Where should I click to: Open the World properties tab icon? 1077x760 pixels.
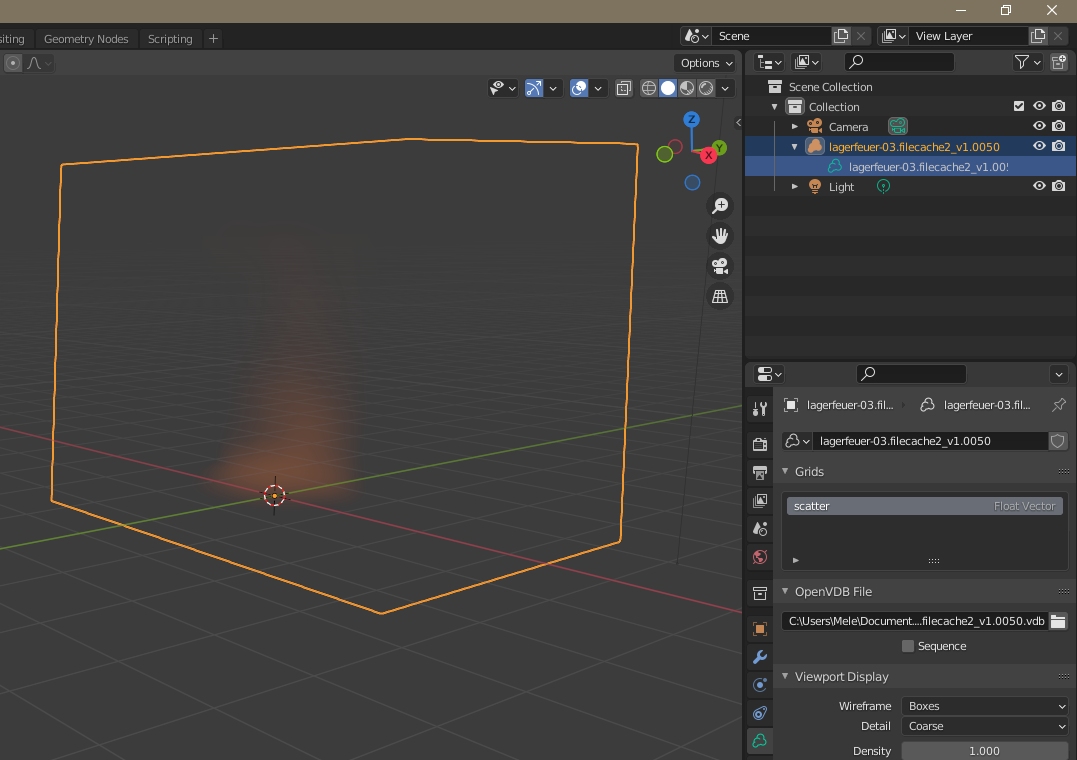tap(760, 556)
